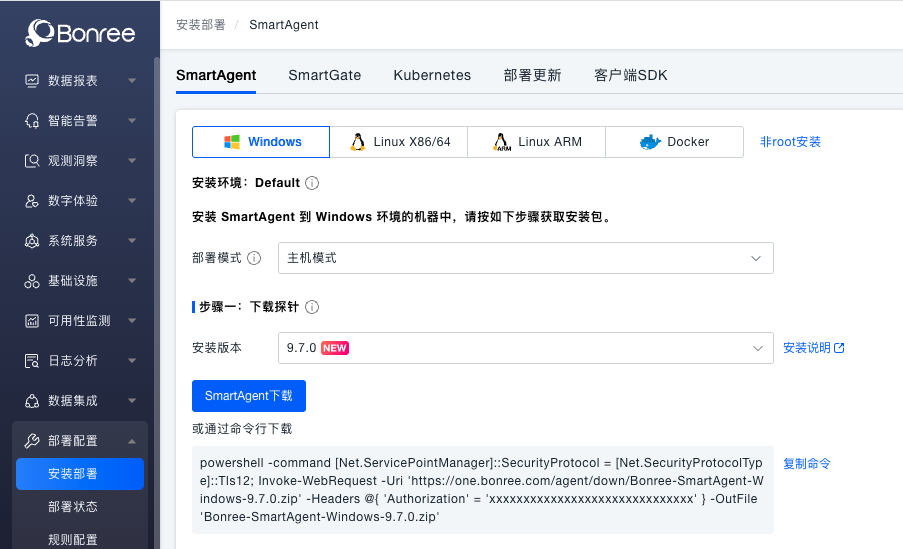Image resolution: width=903 pixels, height=549 pixels.
Task: Choose the Docker platform option
Action: pyautogui.click(x=674, y=142)
